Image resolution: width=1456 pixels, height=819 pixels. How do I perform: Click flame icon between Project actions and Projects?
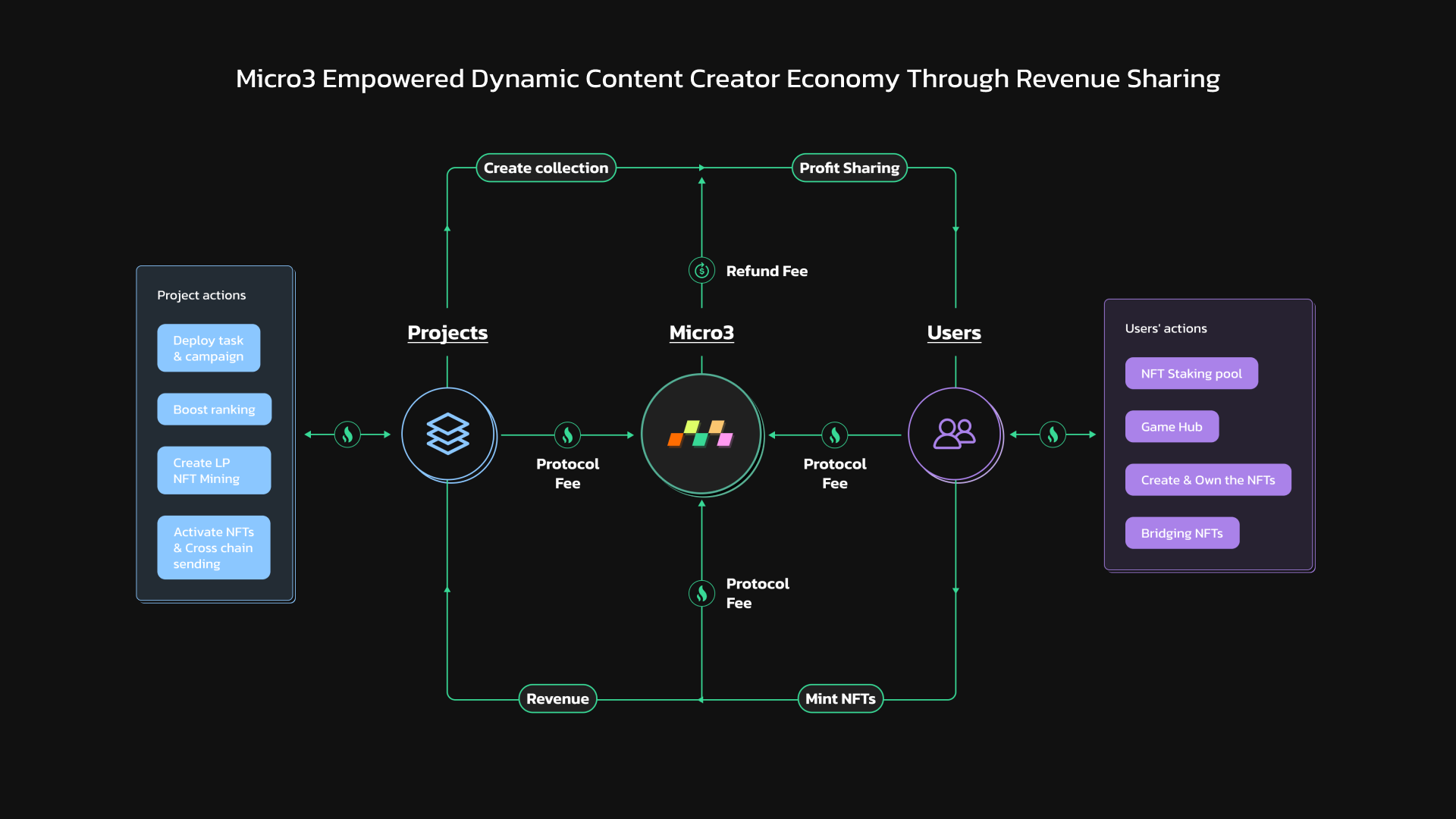point(347,435)
